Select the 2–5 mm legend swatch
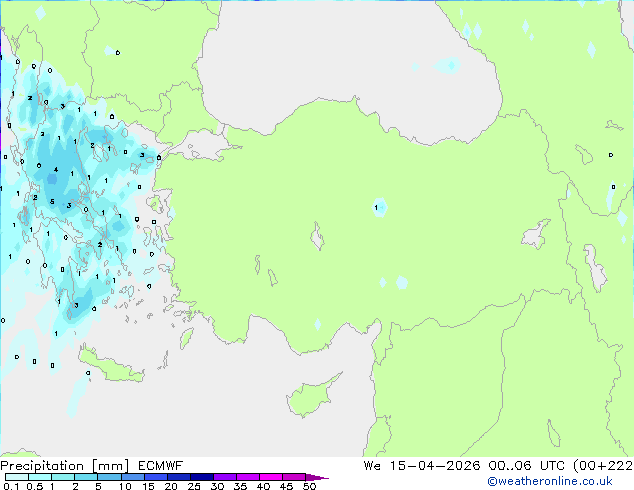Image resolution: width=634 pixels, height=490 pixels. coord(86,477)
